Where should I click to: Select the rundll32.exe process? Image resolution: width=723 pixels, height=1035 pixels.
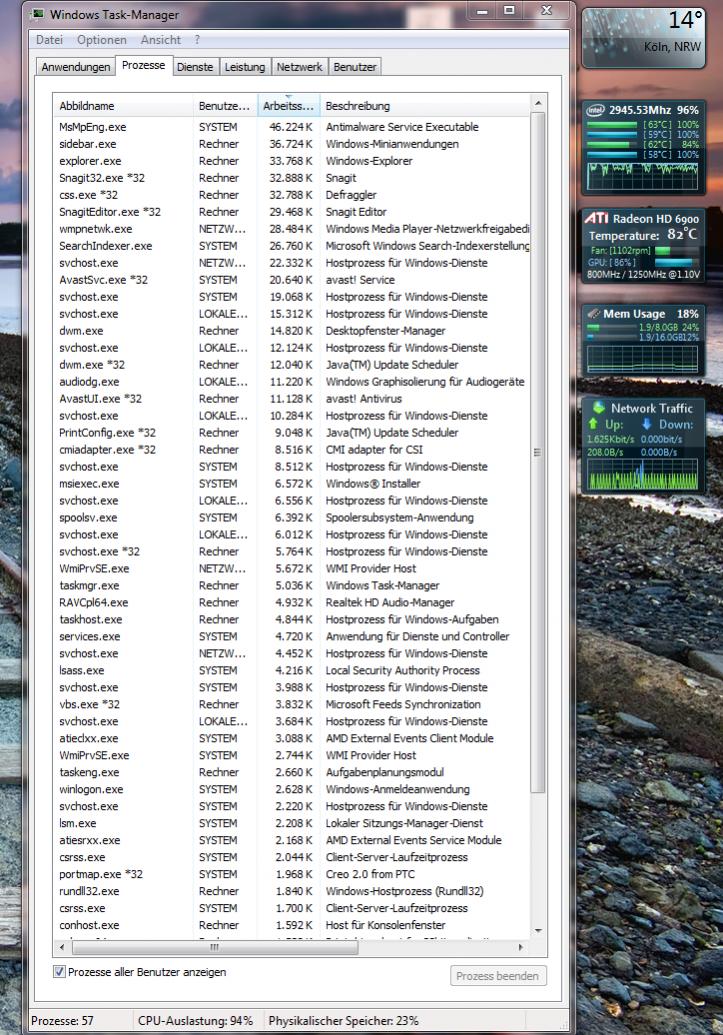click(292, 891)
